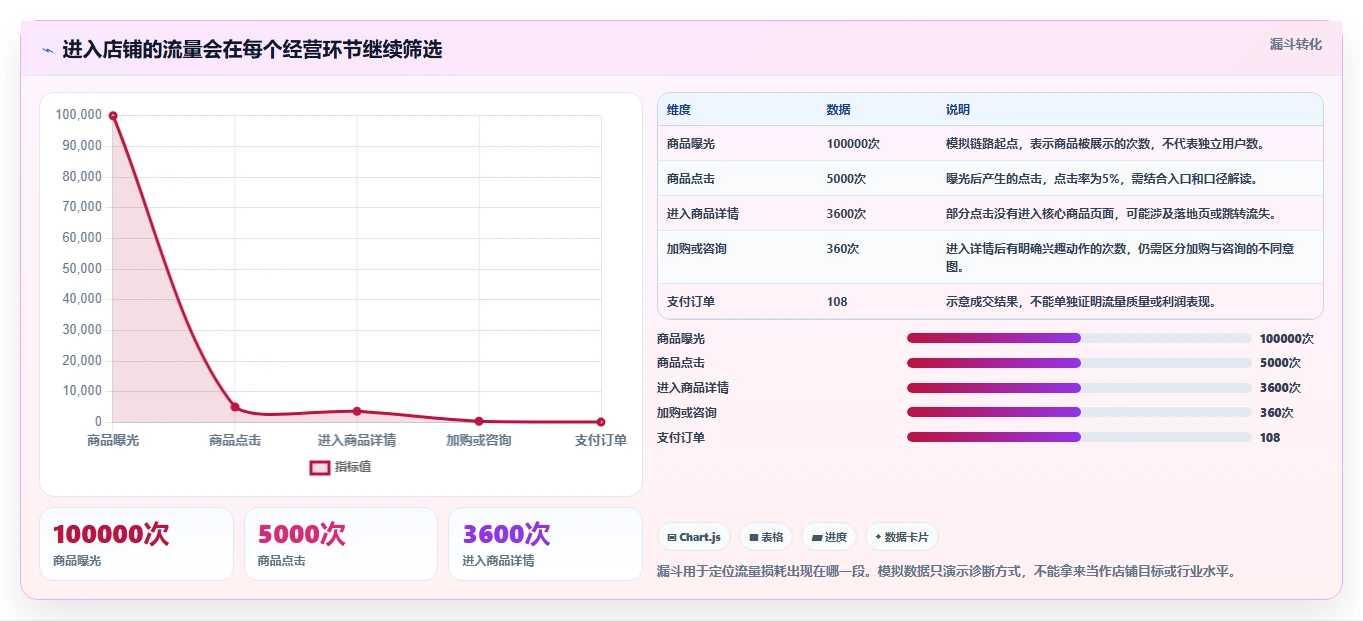
Task: Click the table description starting 模拟链路起点
Action: [x=1106, y=144]
